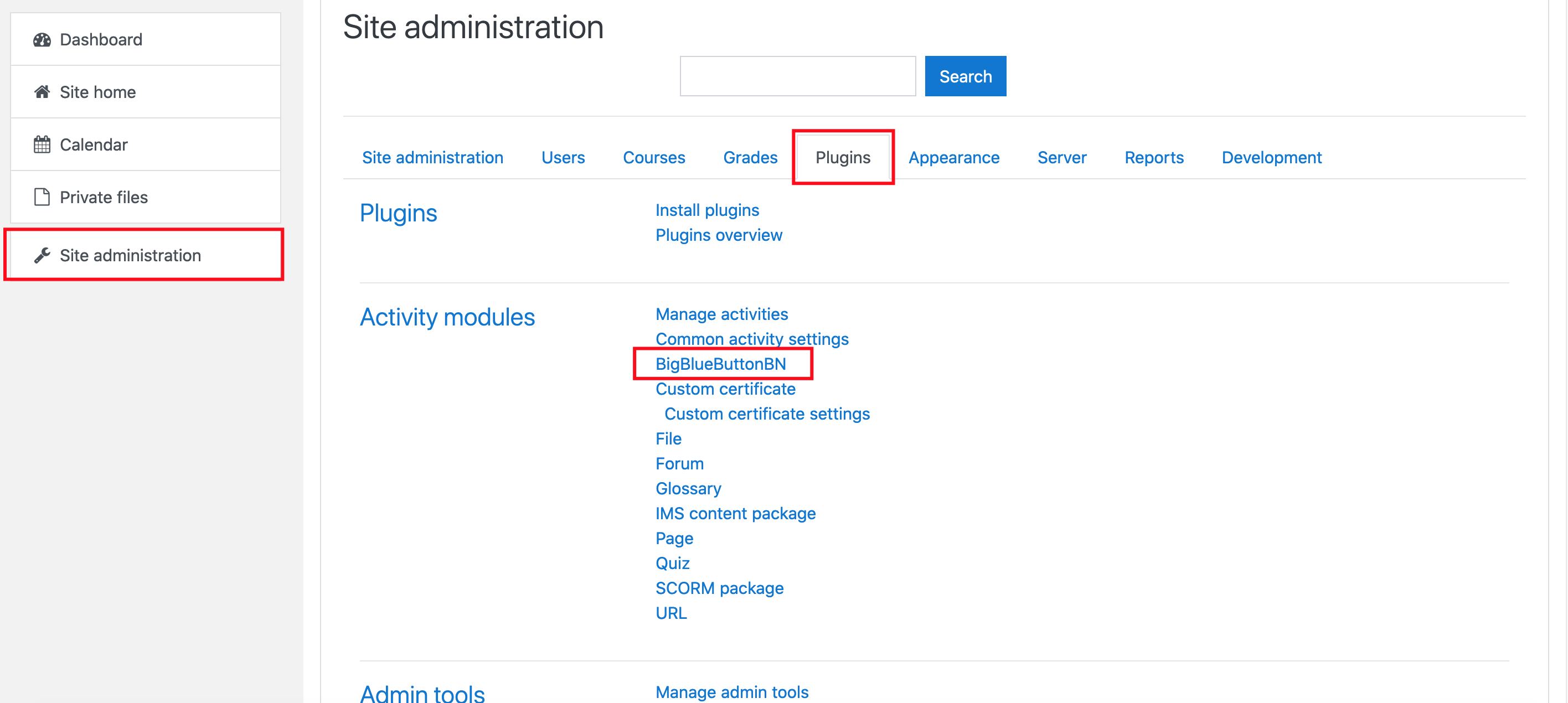1568x703 pixels.
Task: Open the Plugins section heading link
Action: coord(398,213)
